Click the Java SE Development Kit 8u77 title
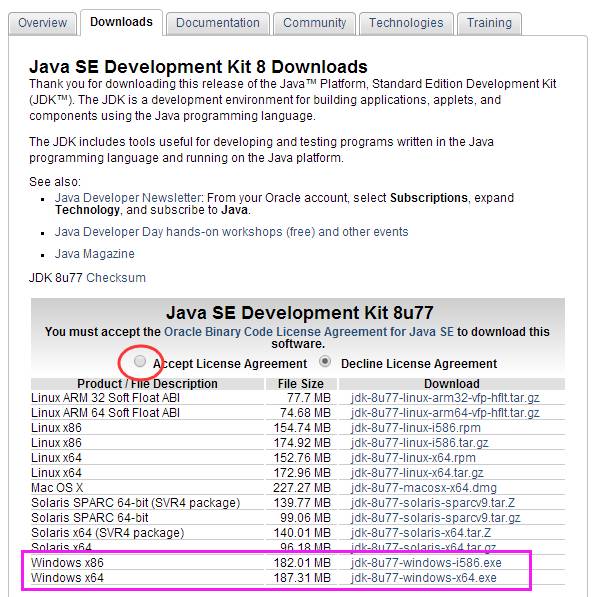602x597 pixels. click(x=300, y=313)
